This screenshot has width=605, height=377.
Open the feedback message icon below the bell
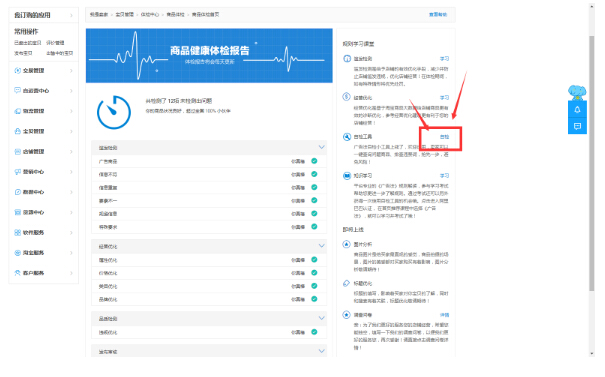(x=577, y=126)
